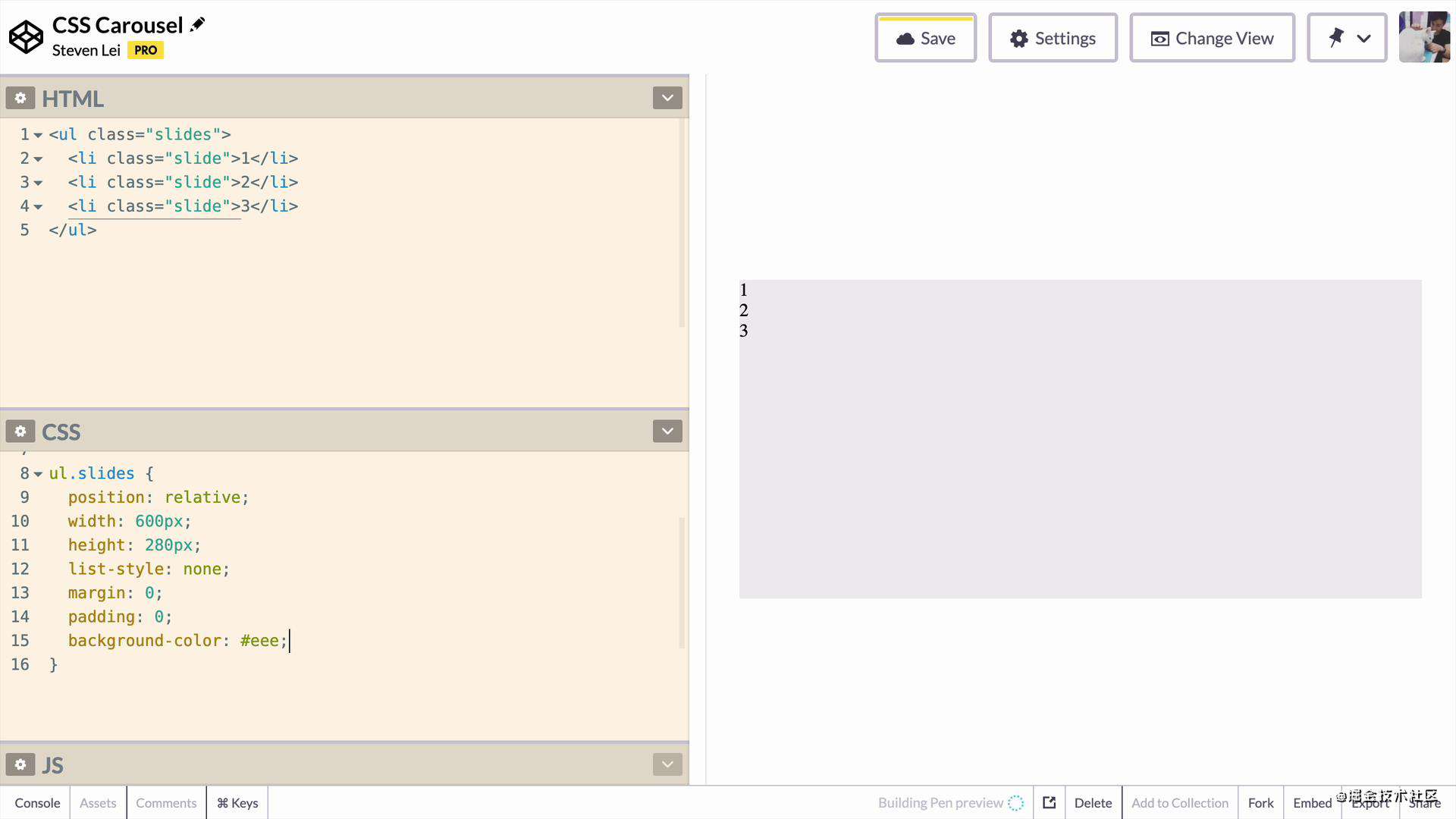
Task: Click the CSS panel heading
Action: (61, 431)
